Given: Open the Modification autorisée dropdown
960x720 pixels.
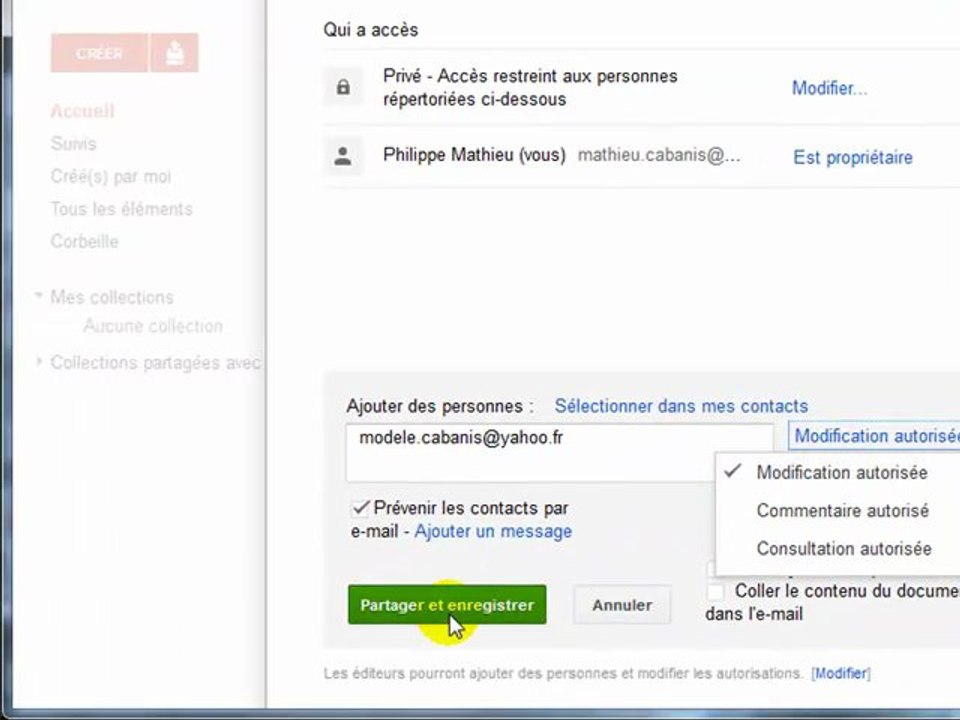Looking at the screenshot, I should pos(874,436).
